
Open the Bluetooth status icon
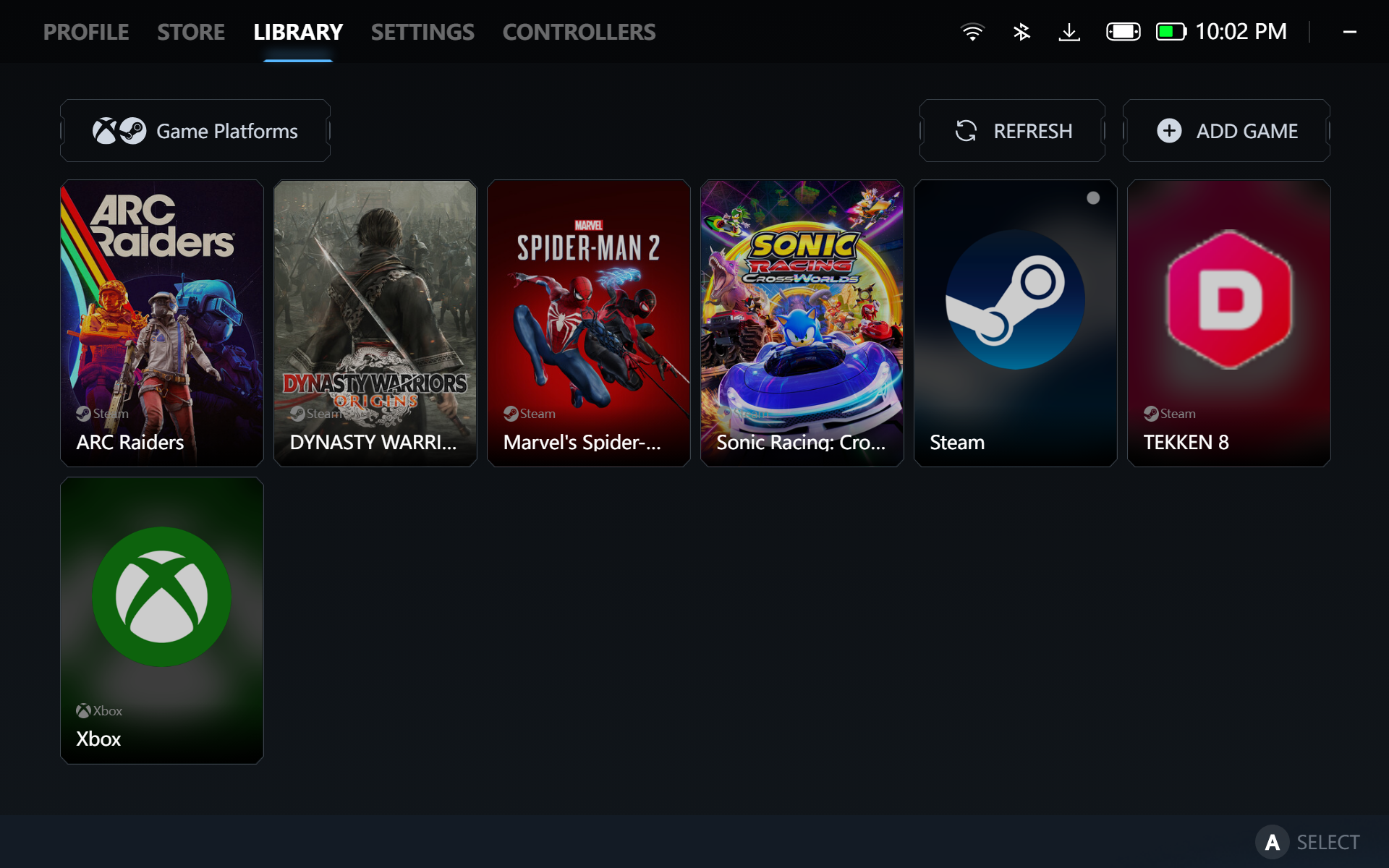[x=1021, y=32]
